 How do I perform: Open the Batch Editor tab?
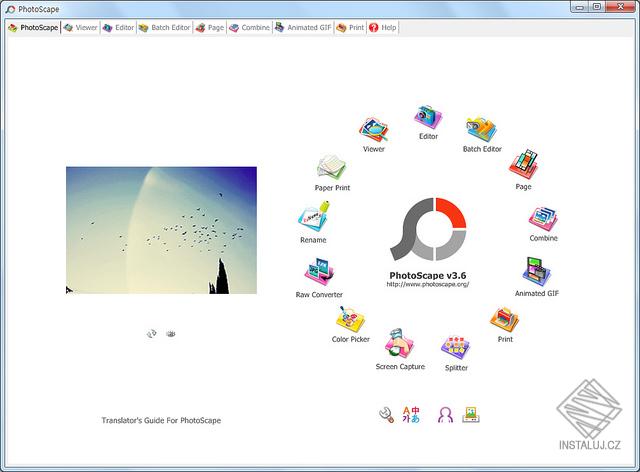164,28
